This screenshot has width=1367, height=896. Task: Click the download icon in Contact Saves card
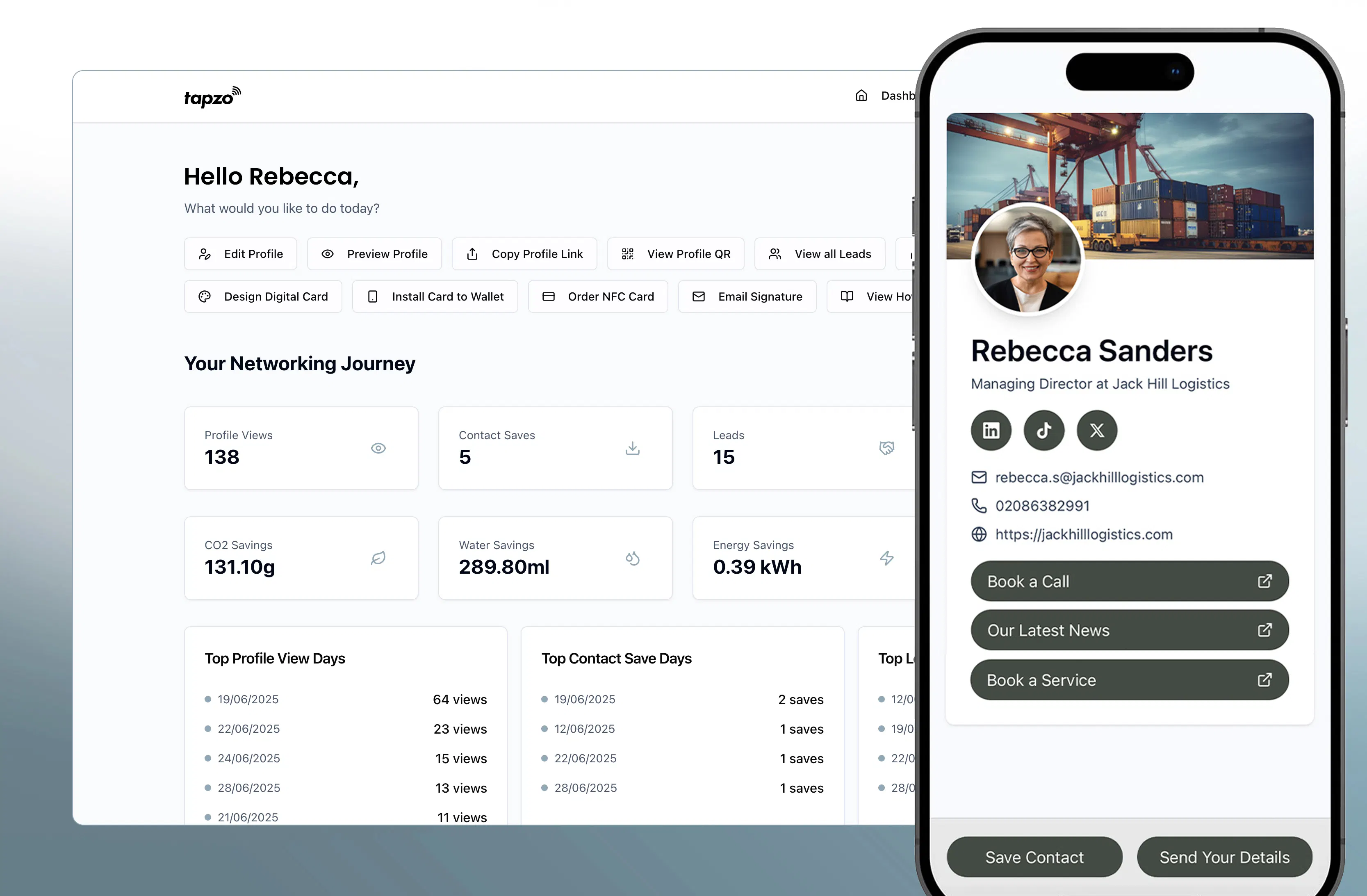tap(632, 448)
